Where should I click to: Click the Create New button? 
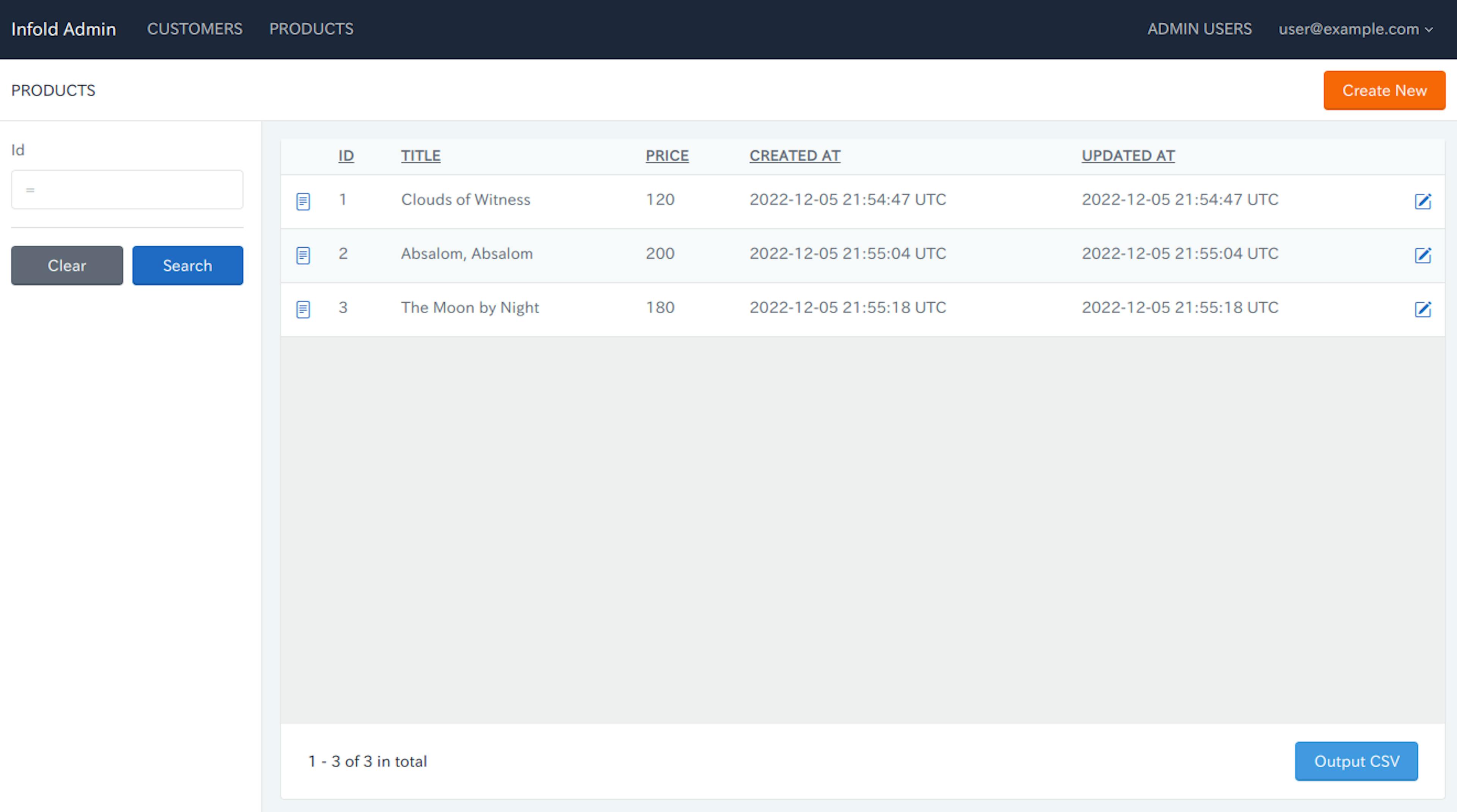pyautogui.click(x=1385, y=90)
